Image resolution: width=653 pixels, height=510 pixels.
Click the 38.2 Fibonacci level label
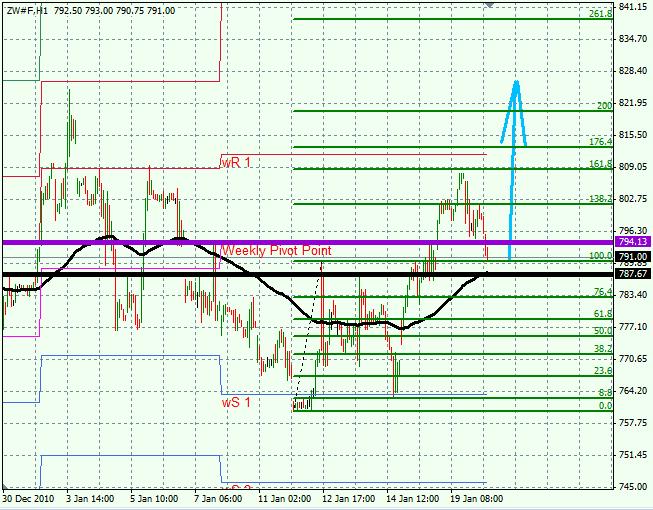pos(603,349)
